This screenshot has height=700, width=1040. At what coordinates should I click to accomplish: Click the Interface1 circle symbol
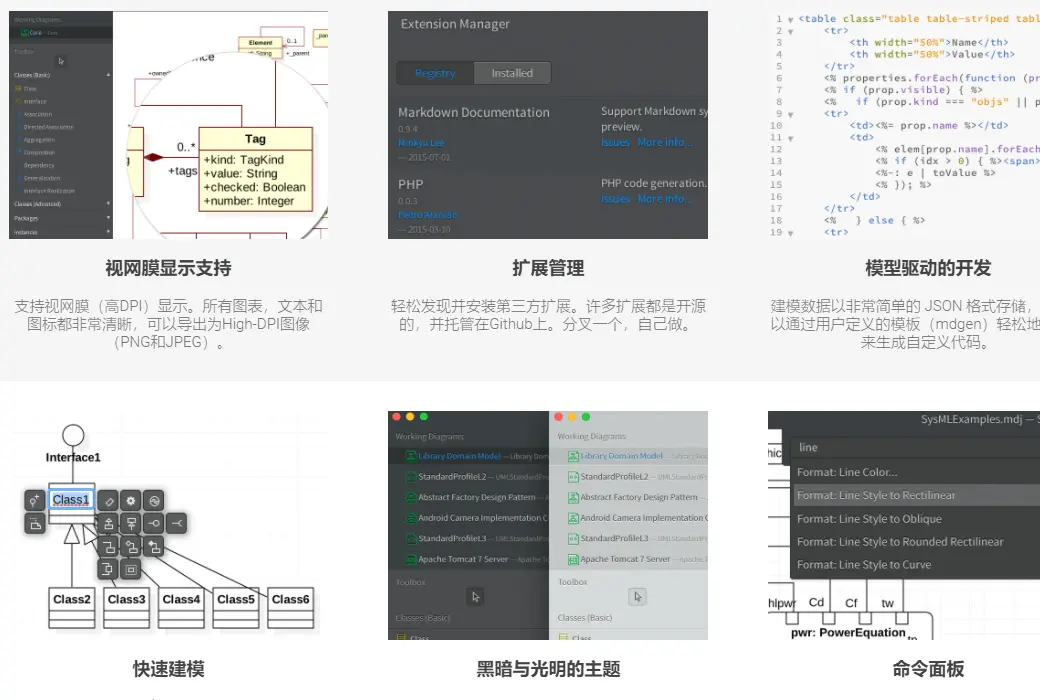click(73, 435)
